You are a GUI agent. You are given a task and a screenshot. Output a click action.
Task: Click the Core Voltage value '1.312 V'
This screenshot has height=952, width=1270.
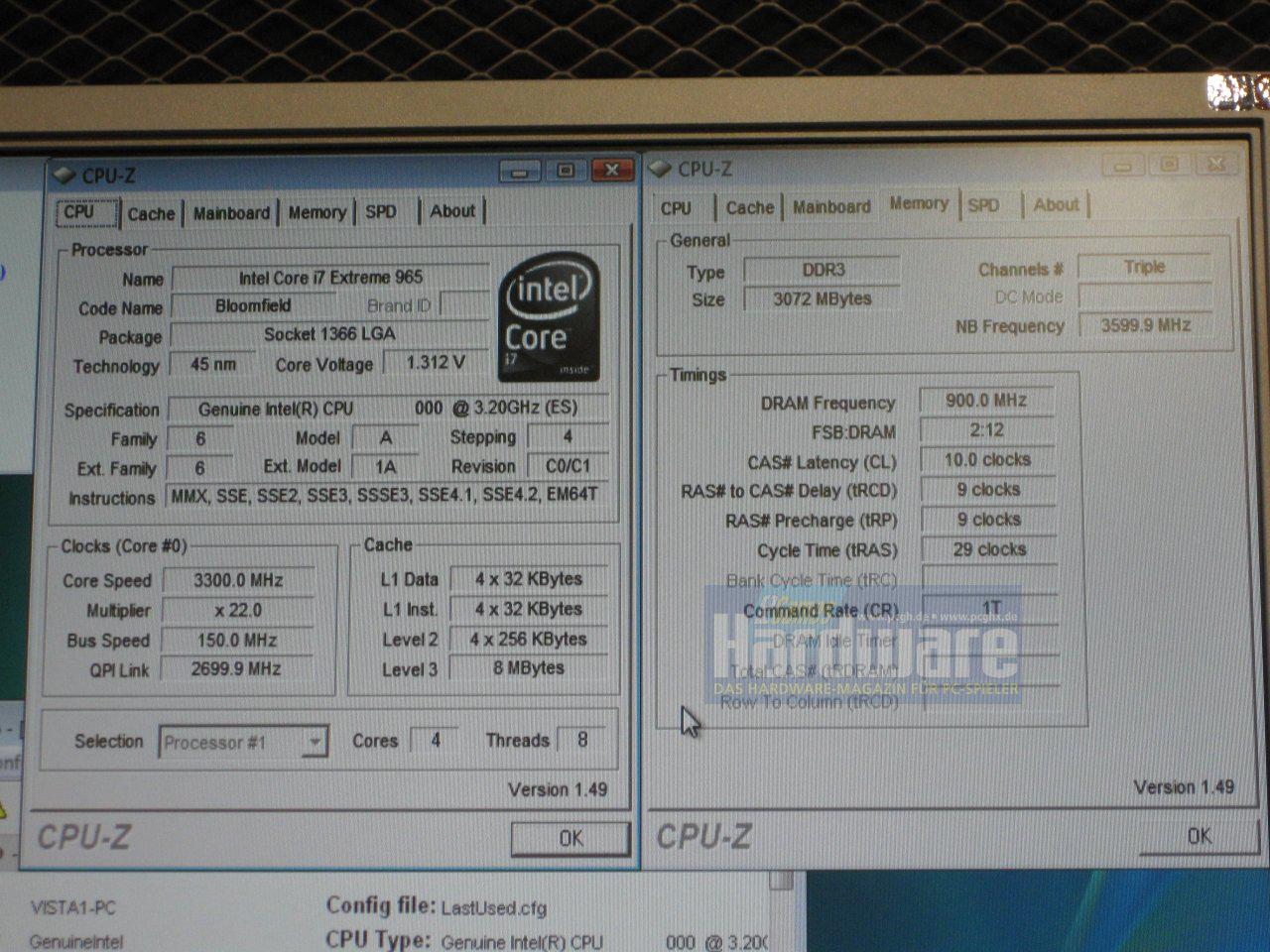436,363
